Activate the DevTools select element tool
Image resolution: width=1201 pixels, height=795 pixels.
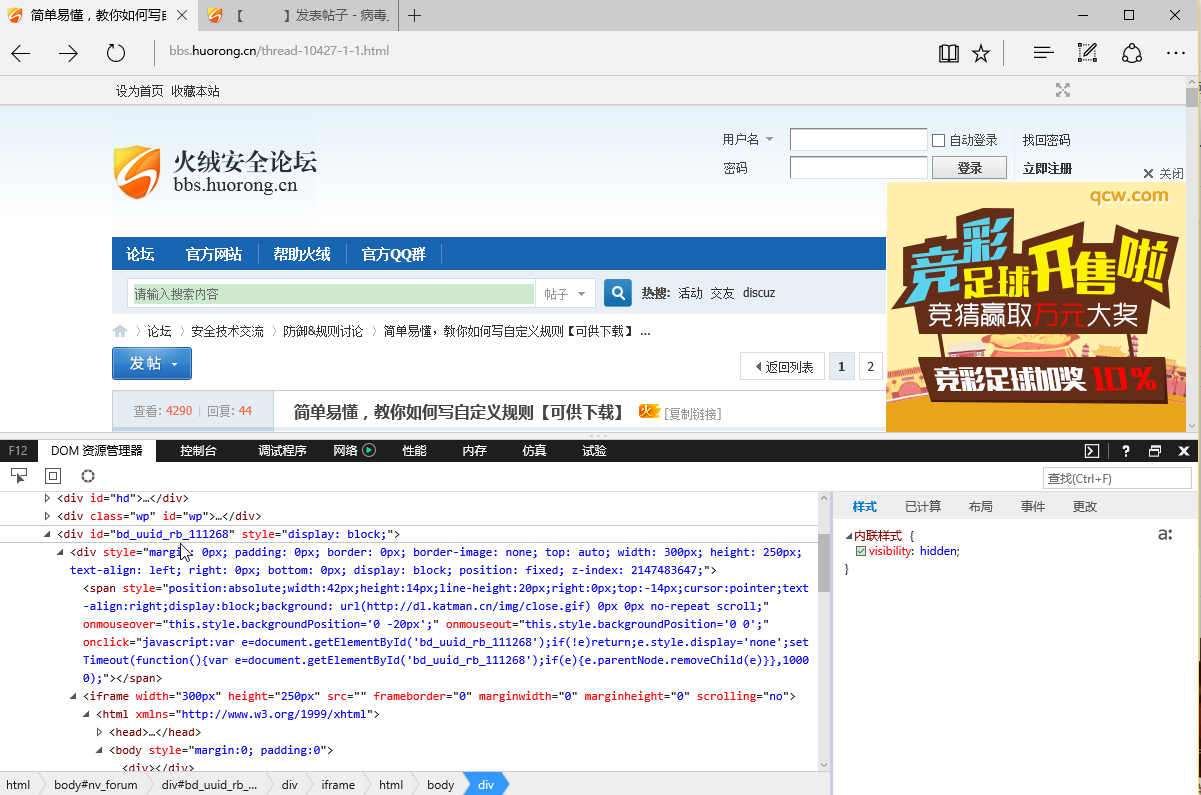pyautogui.click(x=19, y=476)
